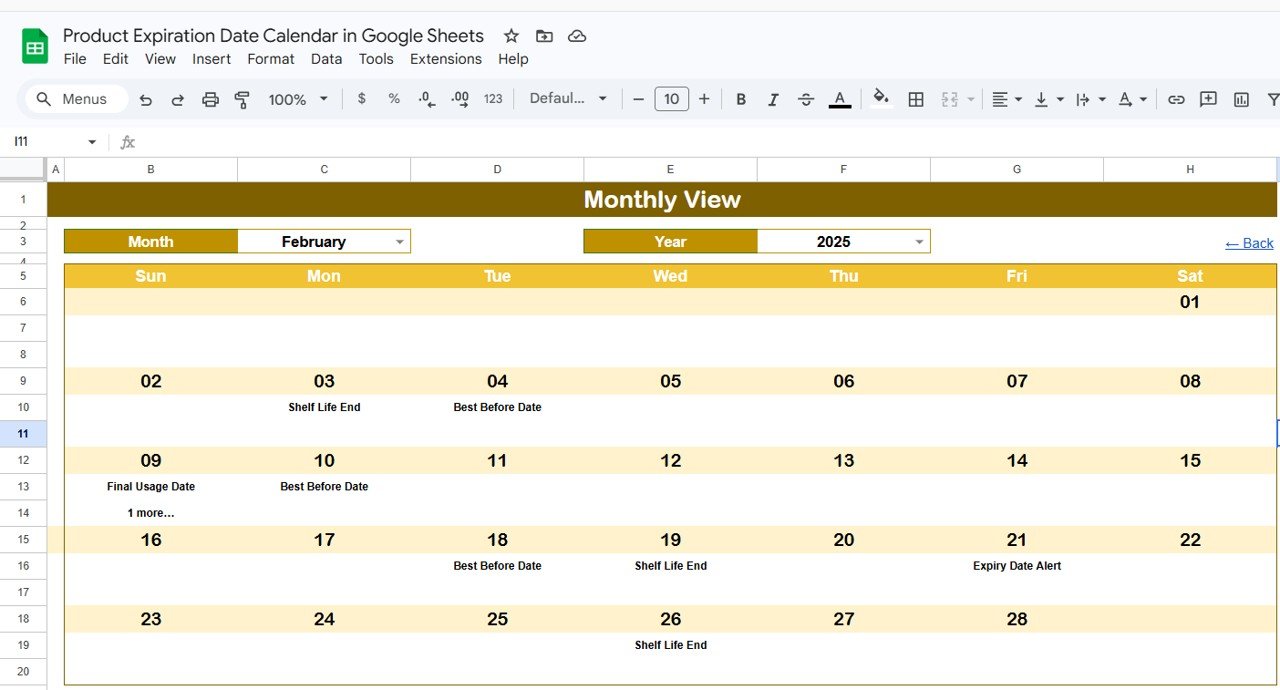Open the Edit menu
The width and height of the screenshot is (1280, 690).
coord(116,59)
